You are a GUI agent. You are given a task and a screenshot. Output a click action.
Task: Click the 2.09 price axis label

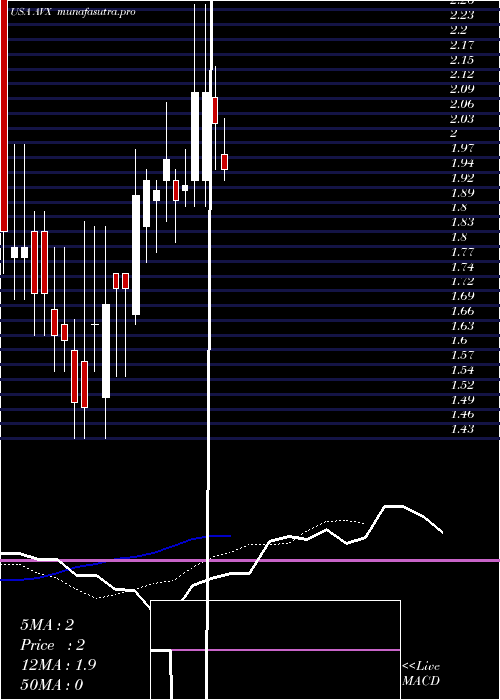[x=462, y=88]
